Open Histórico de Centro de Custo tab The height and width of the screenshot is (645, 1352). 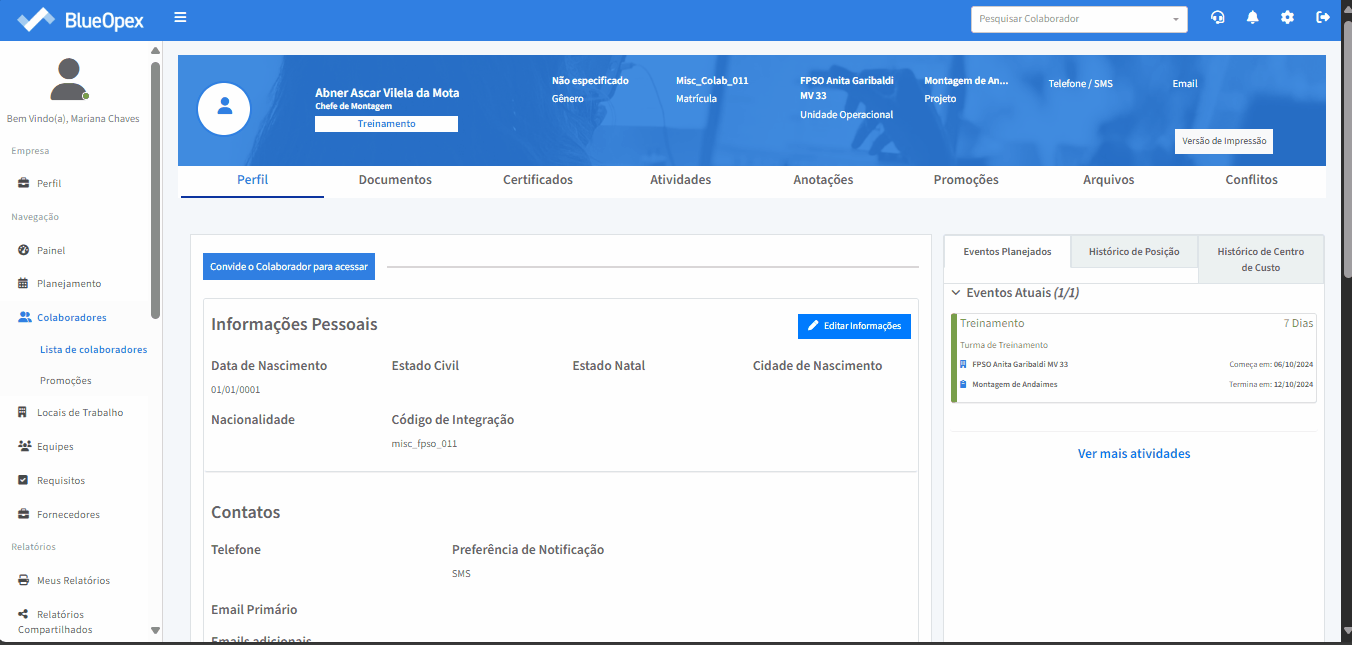tap(1260, 259)
